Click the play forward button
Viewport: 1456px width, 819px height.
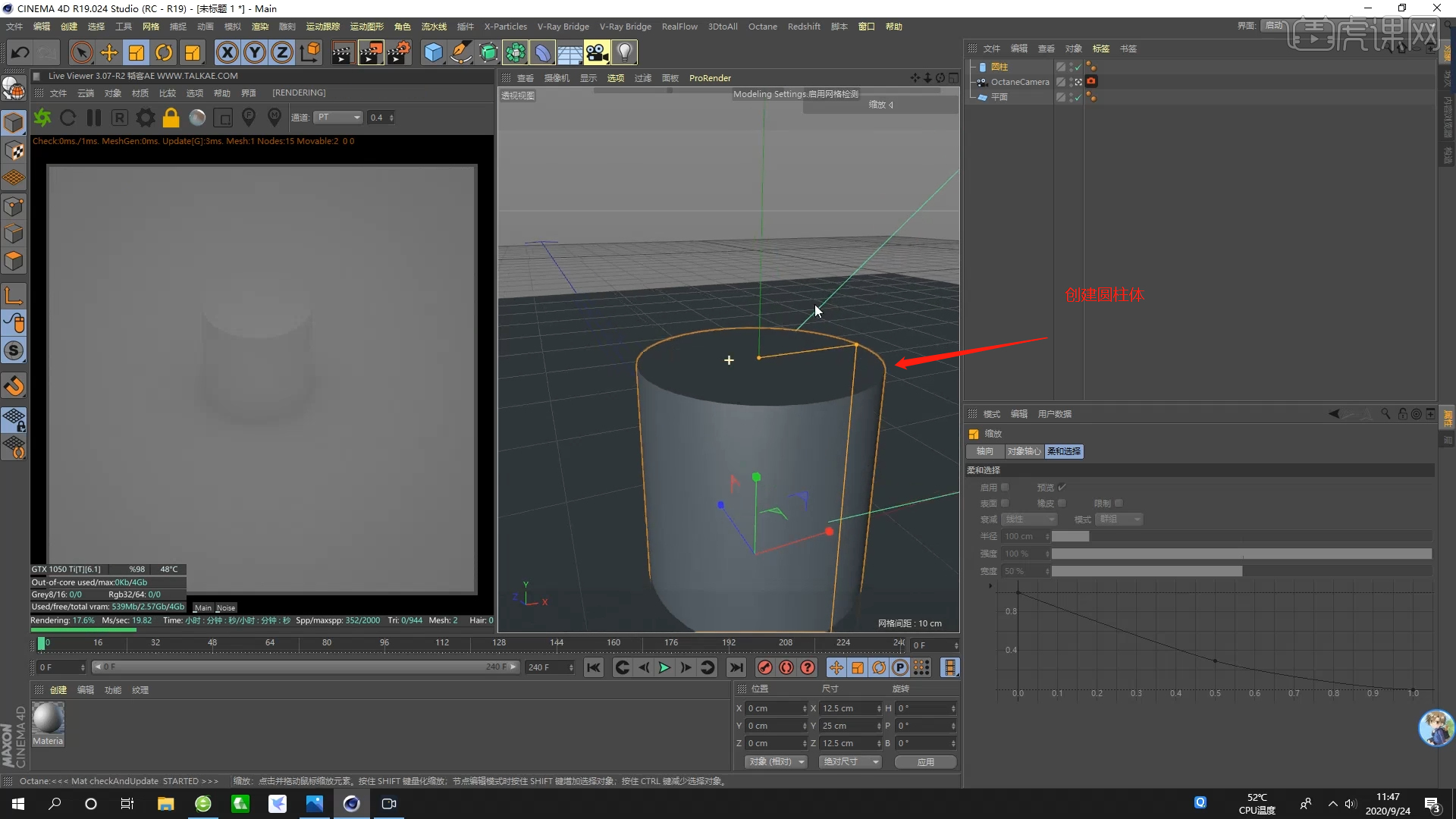[664, 667]
